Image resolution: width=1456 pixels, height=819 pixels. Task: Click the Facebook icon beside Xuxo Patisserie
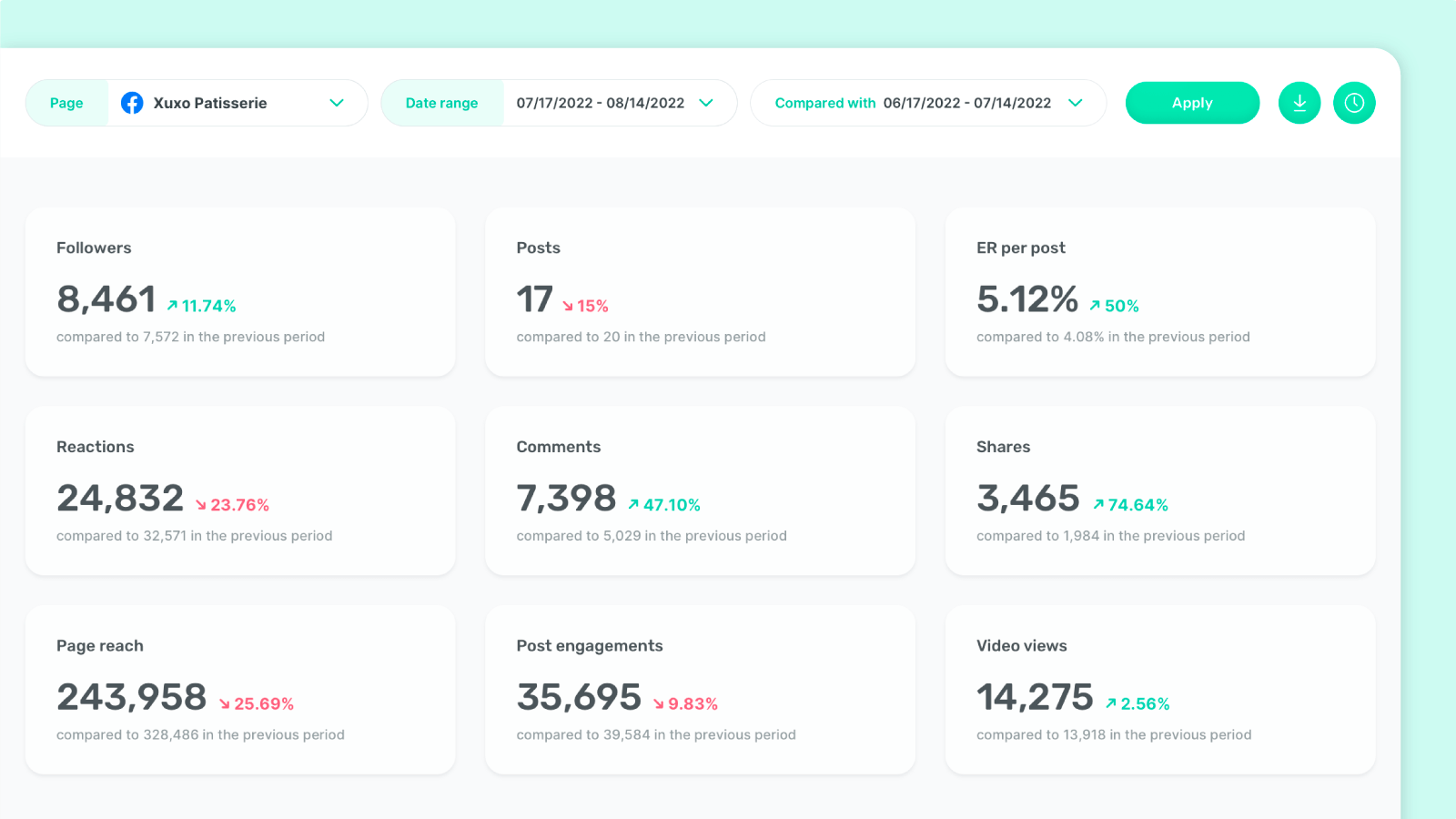pos(132,103)
